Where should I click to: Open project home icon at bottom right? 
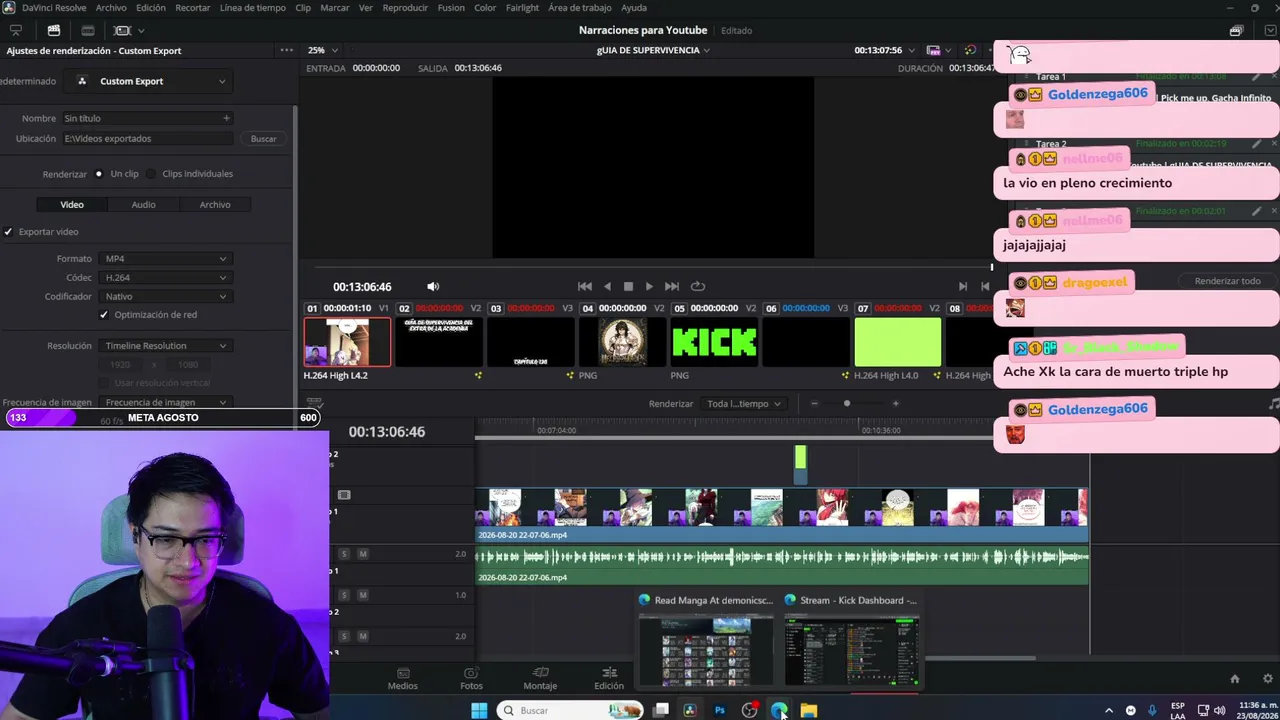point(1235,679)
